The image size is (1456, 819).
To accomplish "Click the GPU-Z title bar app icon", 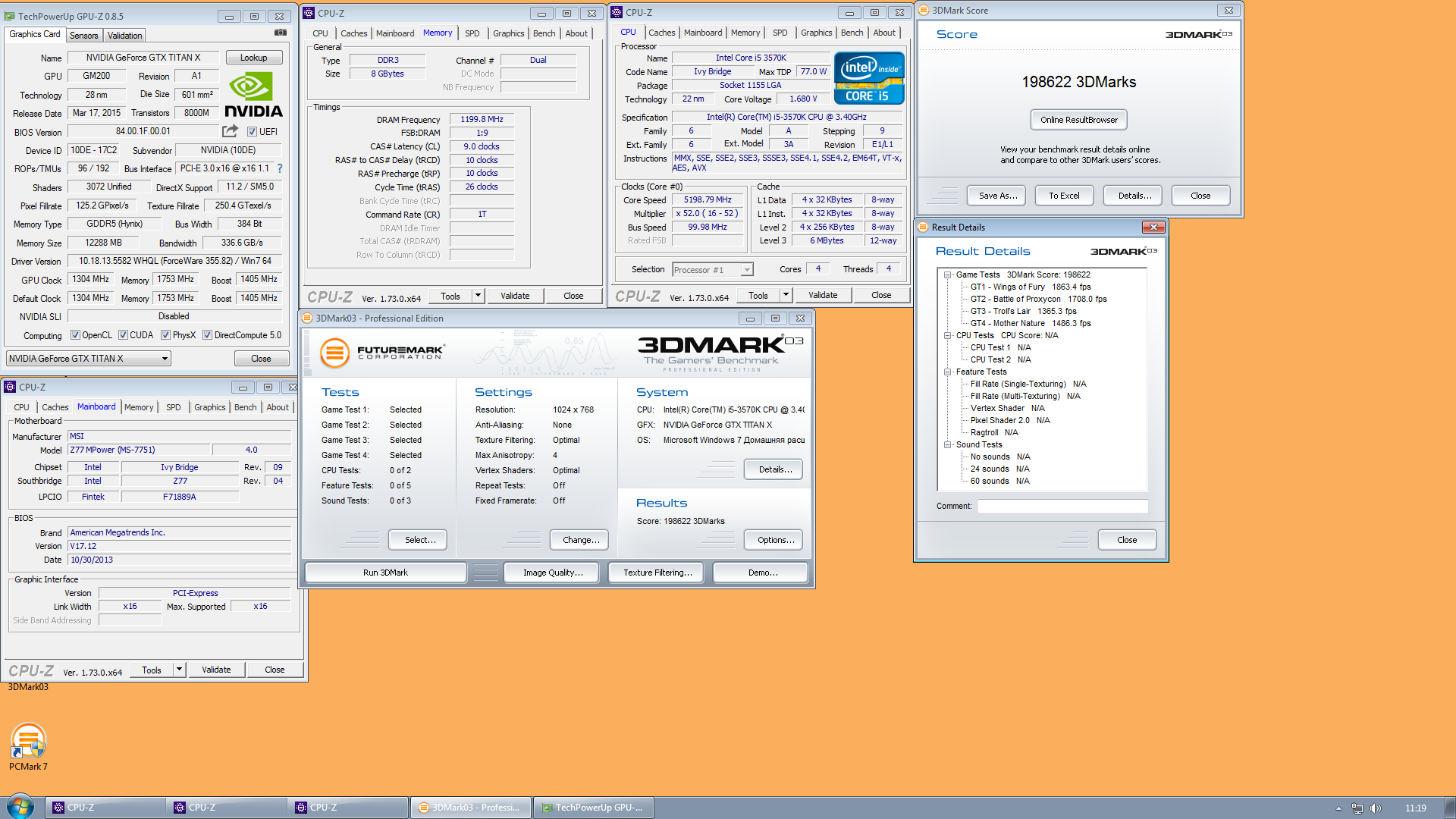I will [x=11, y=16].
